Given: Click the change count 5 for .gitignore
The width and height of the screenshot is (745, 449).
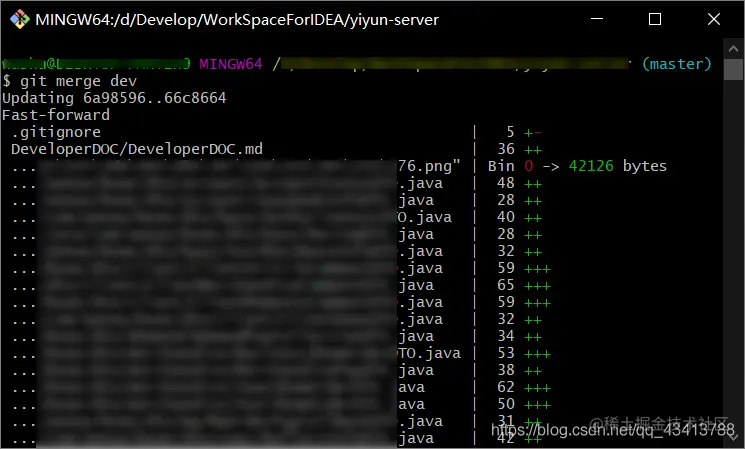Looking at the screenshot, I should (510, 132).
